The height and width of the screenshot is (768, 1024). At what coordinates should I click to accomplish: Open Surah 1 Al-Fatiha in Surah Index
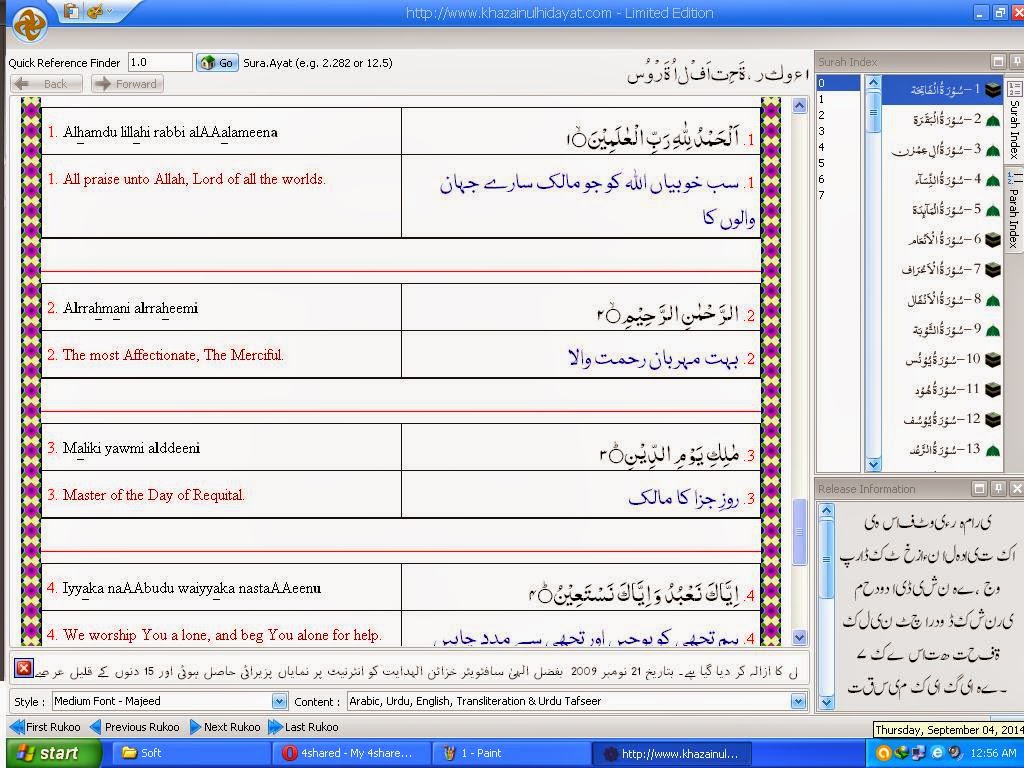point(943,89)
